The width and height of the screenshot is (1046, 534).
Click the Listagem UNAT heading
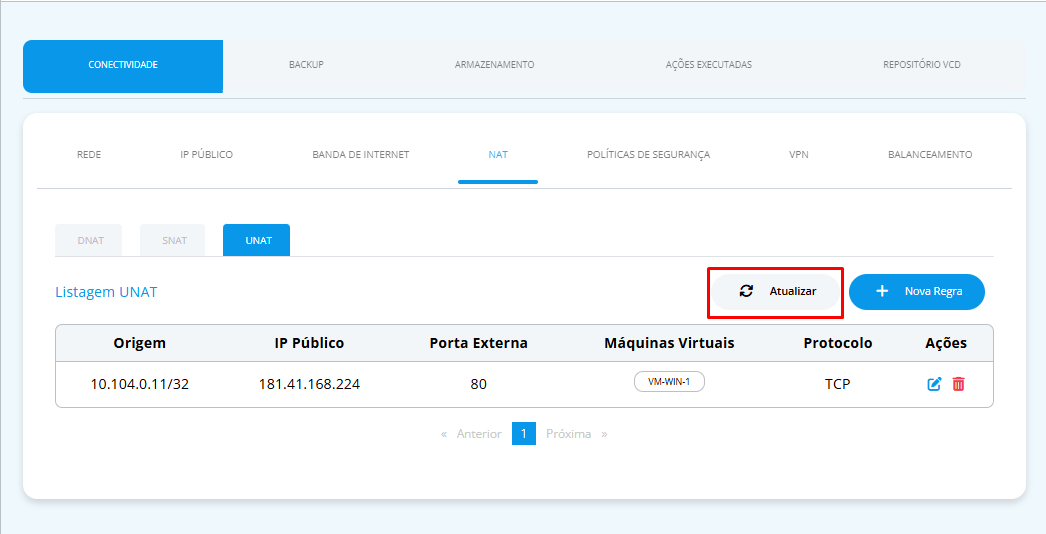tap(106, 292)
